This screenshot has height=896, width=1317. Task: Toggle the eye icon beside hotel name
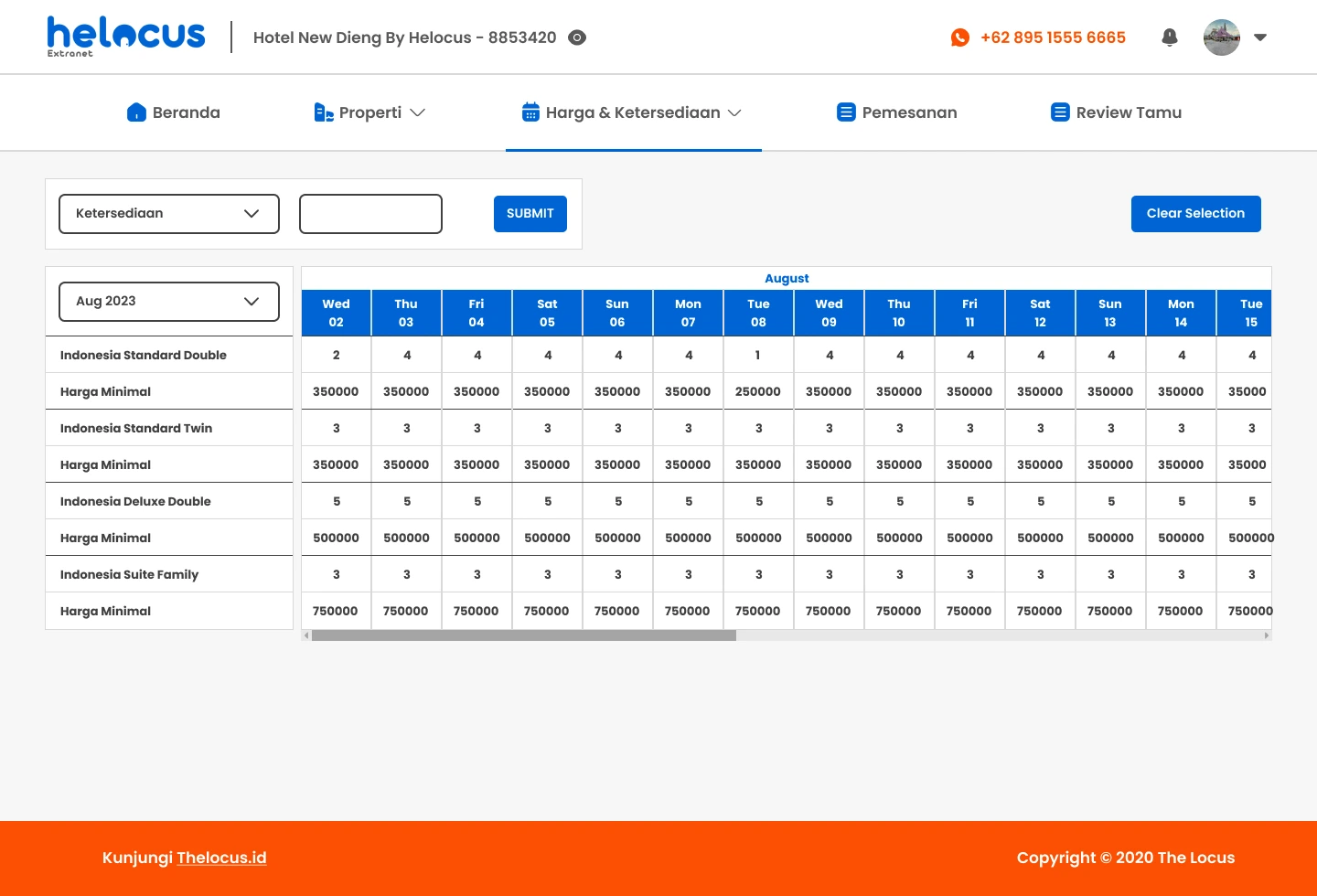[x=577, y=37]
